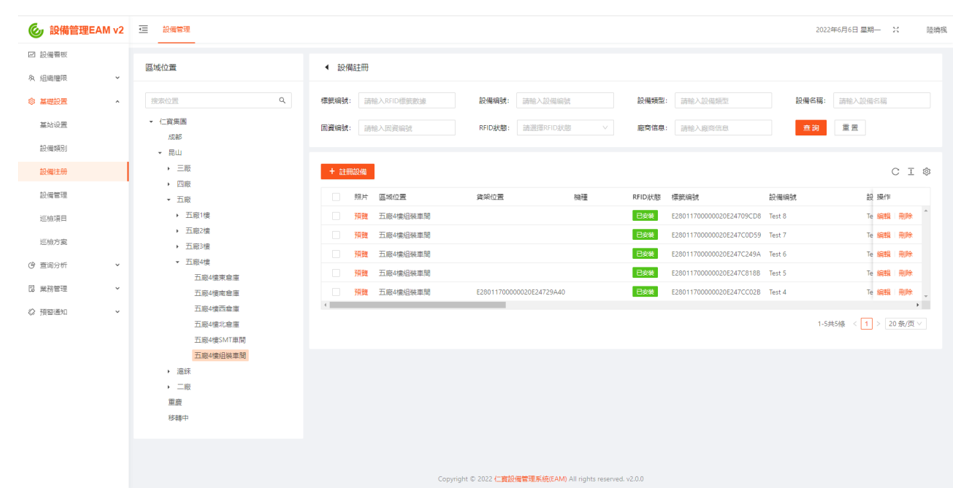This screenshot has height=494, width=973.
Task: Collapse the sidebar with the menu fold icon
Action: coord(143,29)
